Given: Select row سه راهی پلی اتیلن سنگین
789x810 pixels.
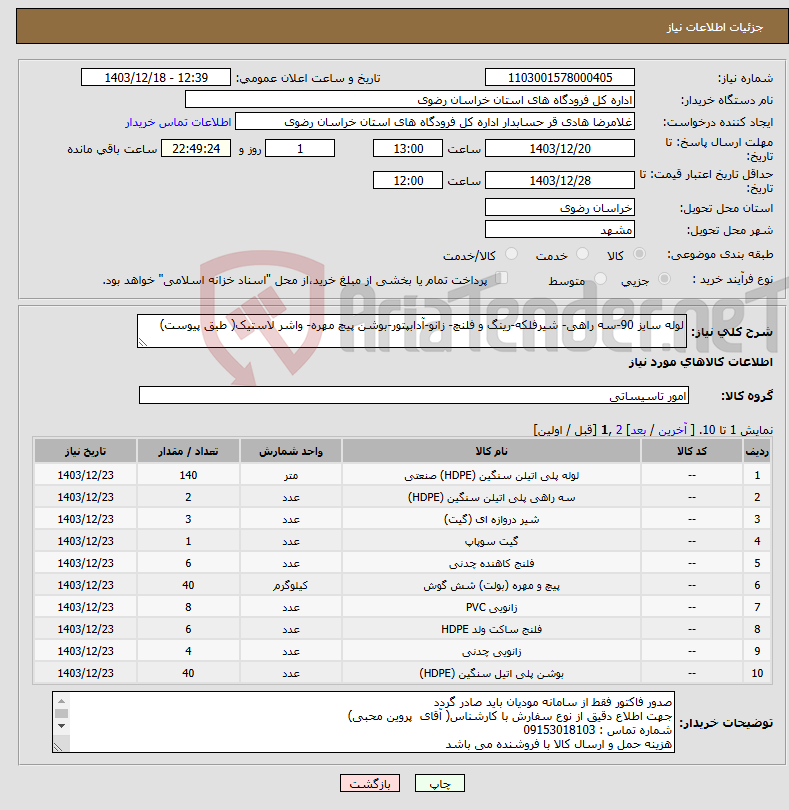Looking at the screenshot, I should coord(403,497).
